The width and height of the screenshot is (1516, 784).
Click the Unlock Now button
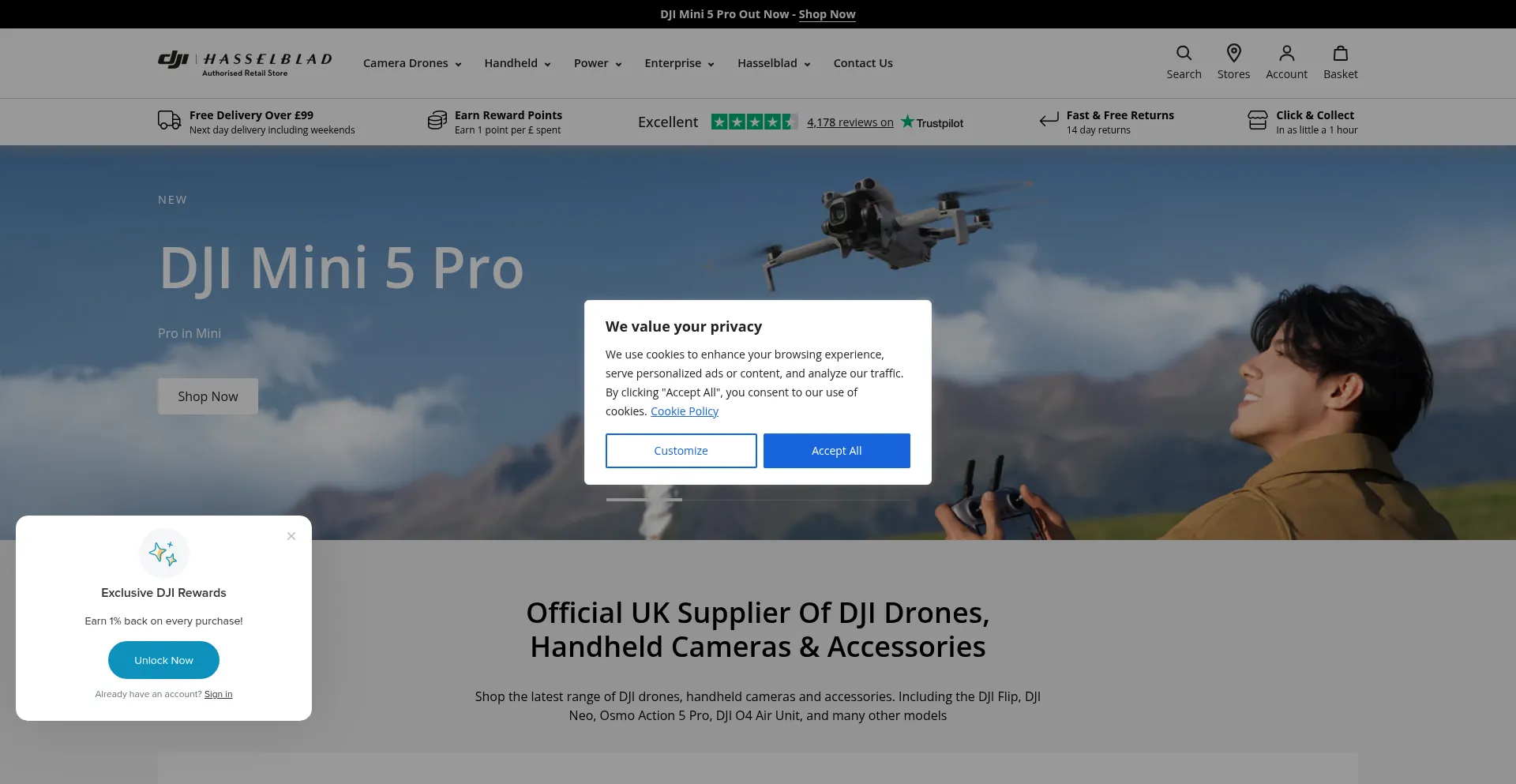163,660
